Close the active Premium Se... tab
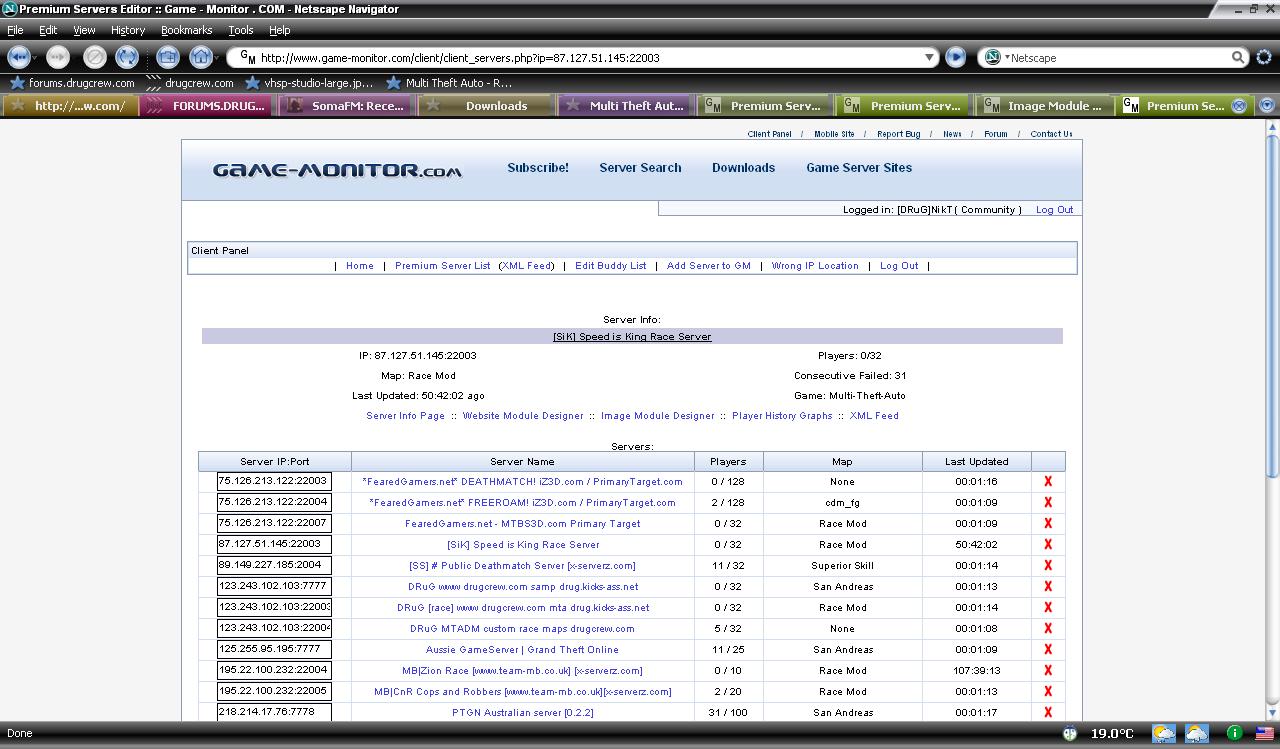Screen dimensions: 1280x749 (x=1239, y=106)
